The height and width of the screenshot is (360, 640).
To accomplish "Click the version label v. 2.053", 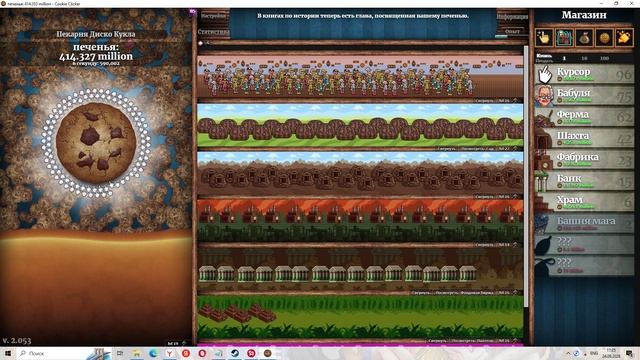I will [17, 340].
